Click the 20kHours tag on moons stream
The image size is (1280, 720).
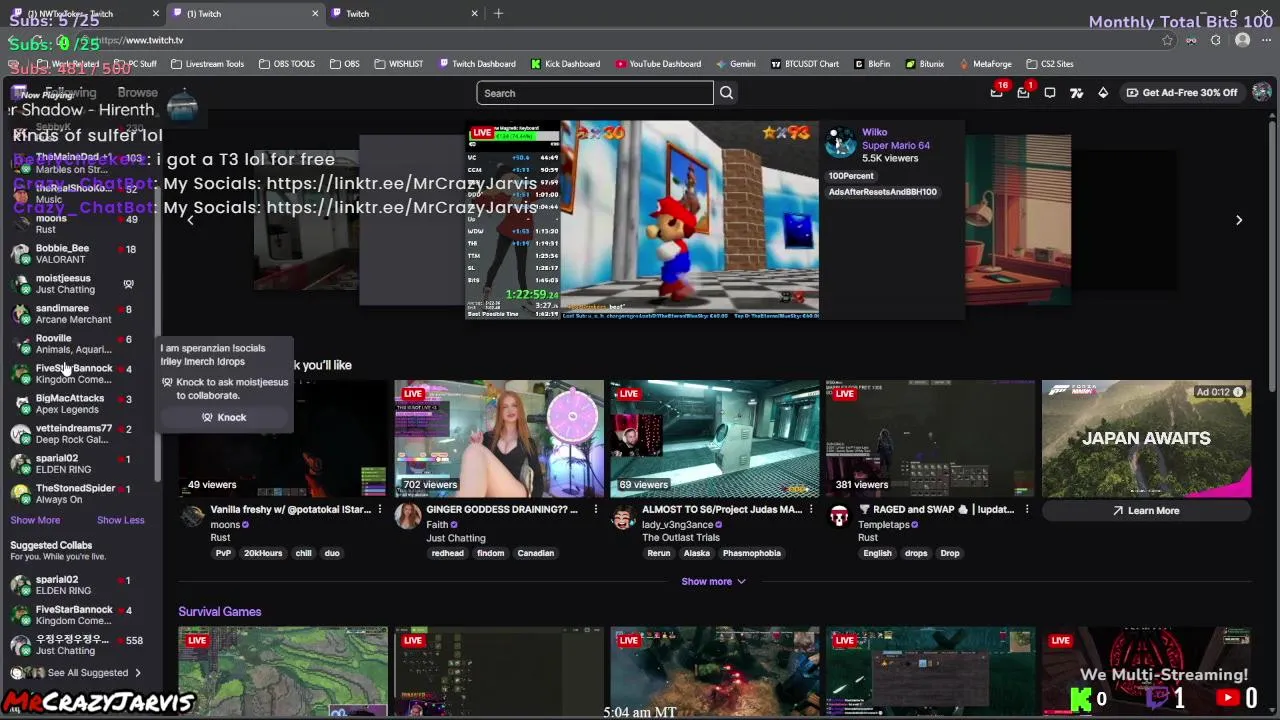(x=263, y=553)
